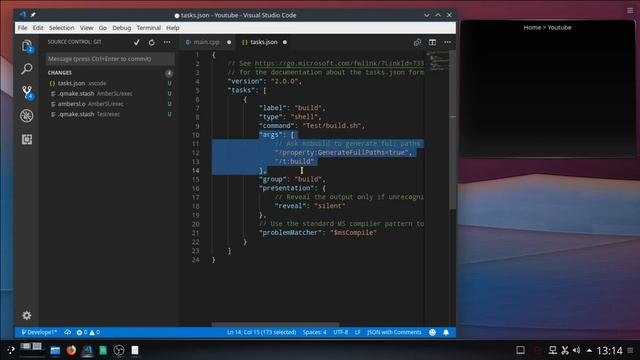Change language mode JSON with Comments
640x360 pixels.
pos(394,332)
